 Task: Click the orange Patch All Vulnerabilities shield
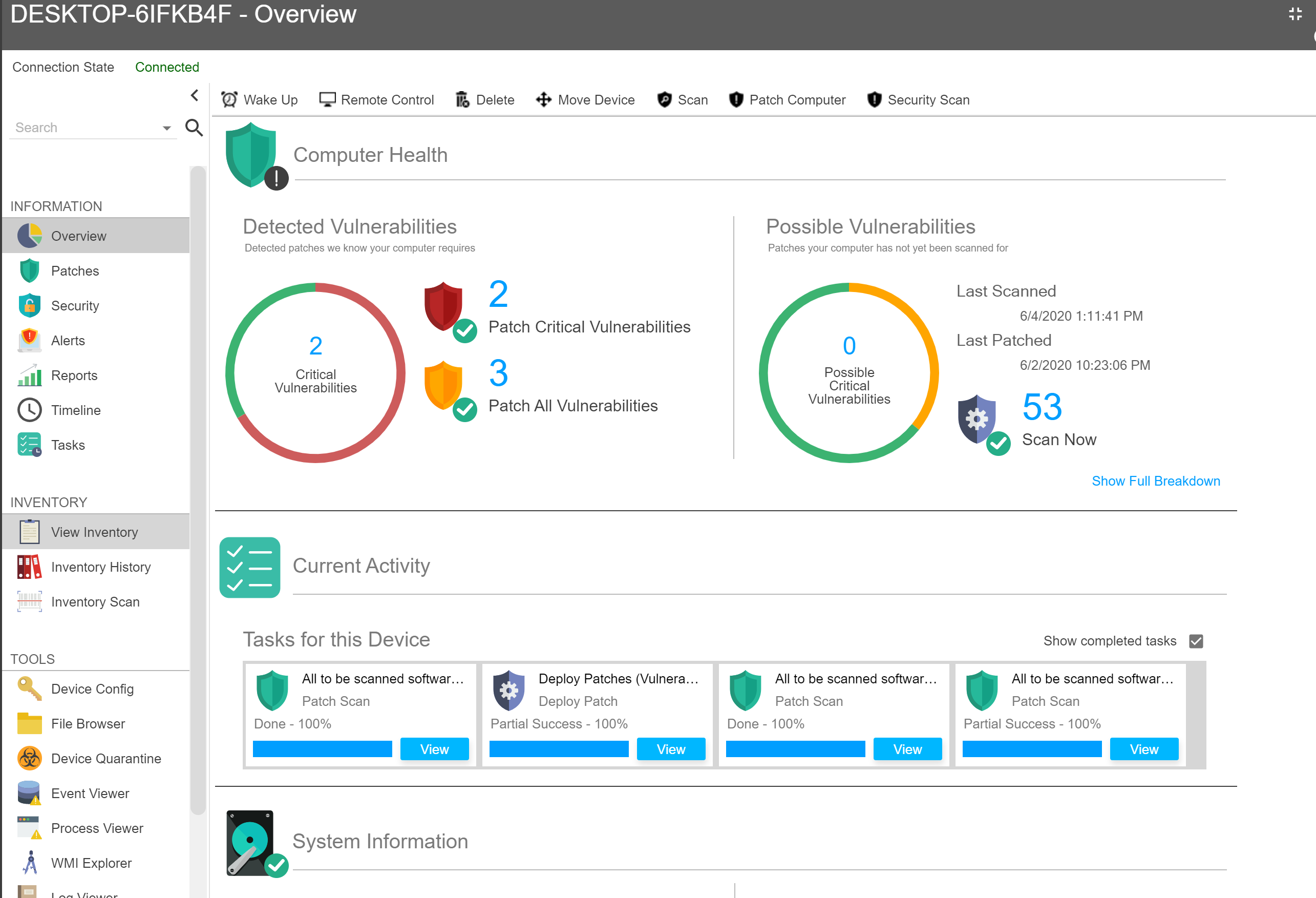444,385
